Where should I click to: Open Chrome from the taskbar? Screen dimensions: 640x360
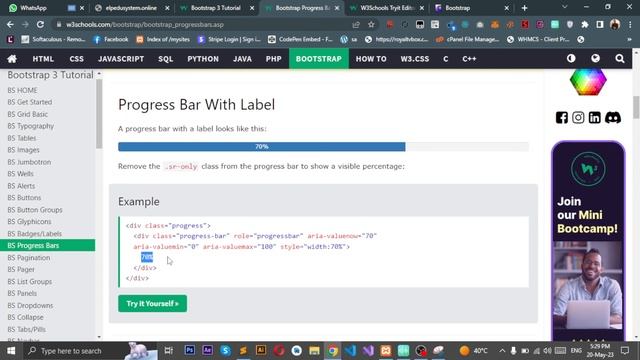[333, 351]
